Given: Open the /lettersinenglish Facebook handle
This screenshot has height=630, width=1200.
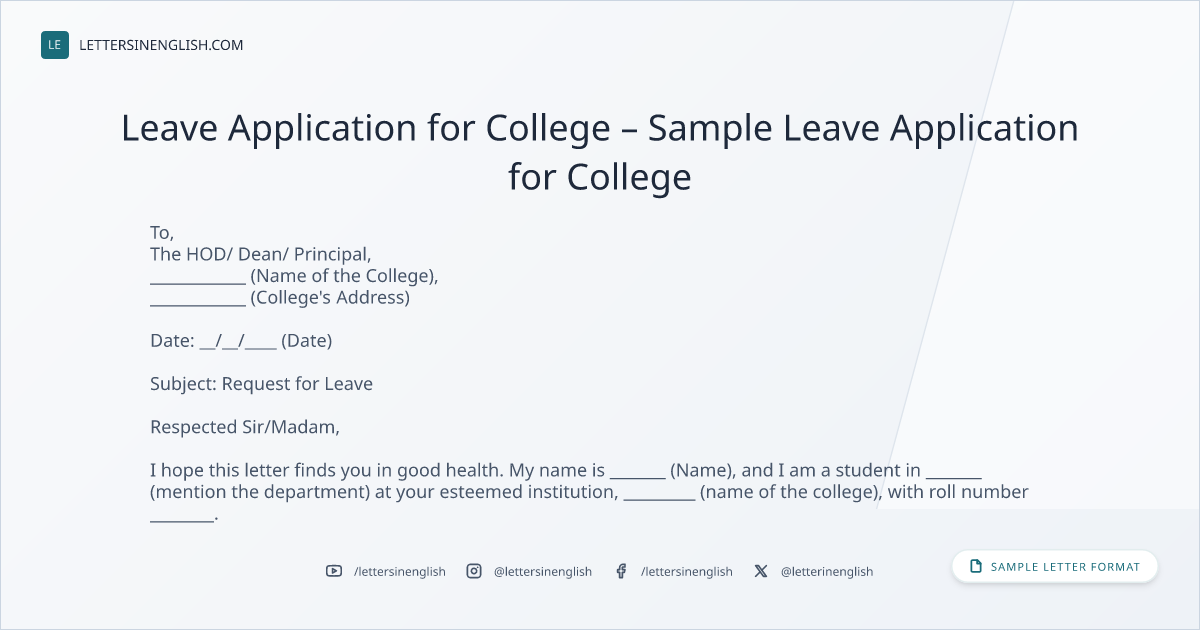Looking at the screenshot, I should pos(687,571).
